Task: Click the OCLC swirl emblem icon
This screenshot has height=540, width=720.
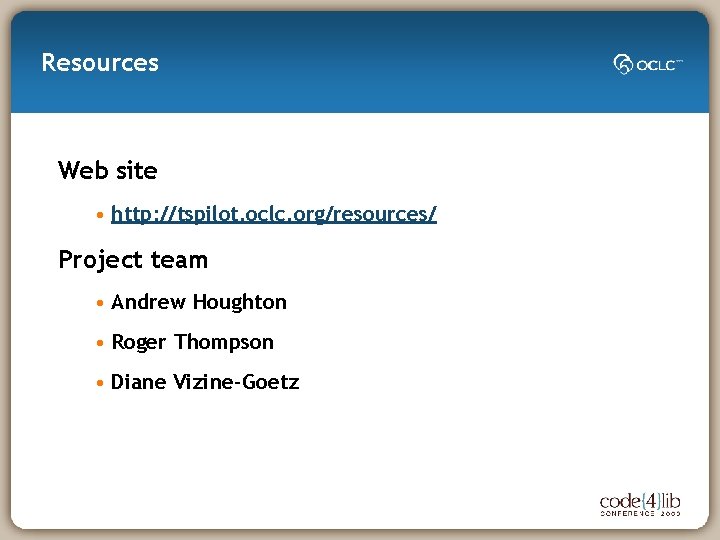Action: [623, 65]
